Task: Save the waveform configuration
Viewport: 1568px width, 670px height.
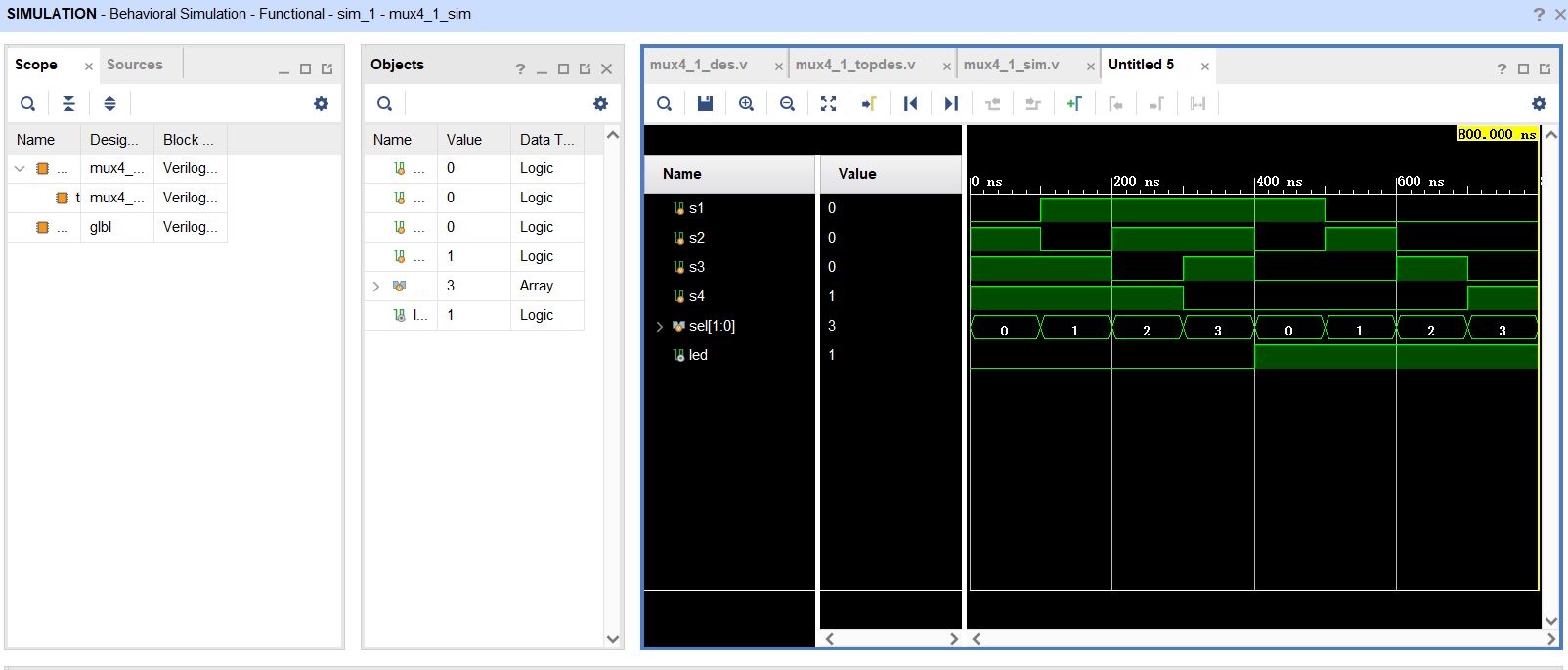Action: [x=705, y=103]
